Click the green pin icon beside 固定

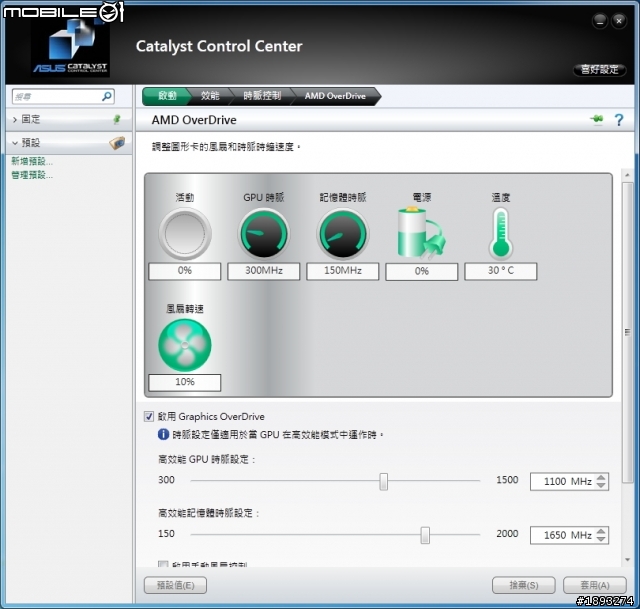point(117,119)
